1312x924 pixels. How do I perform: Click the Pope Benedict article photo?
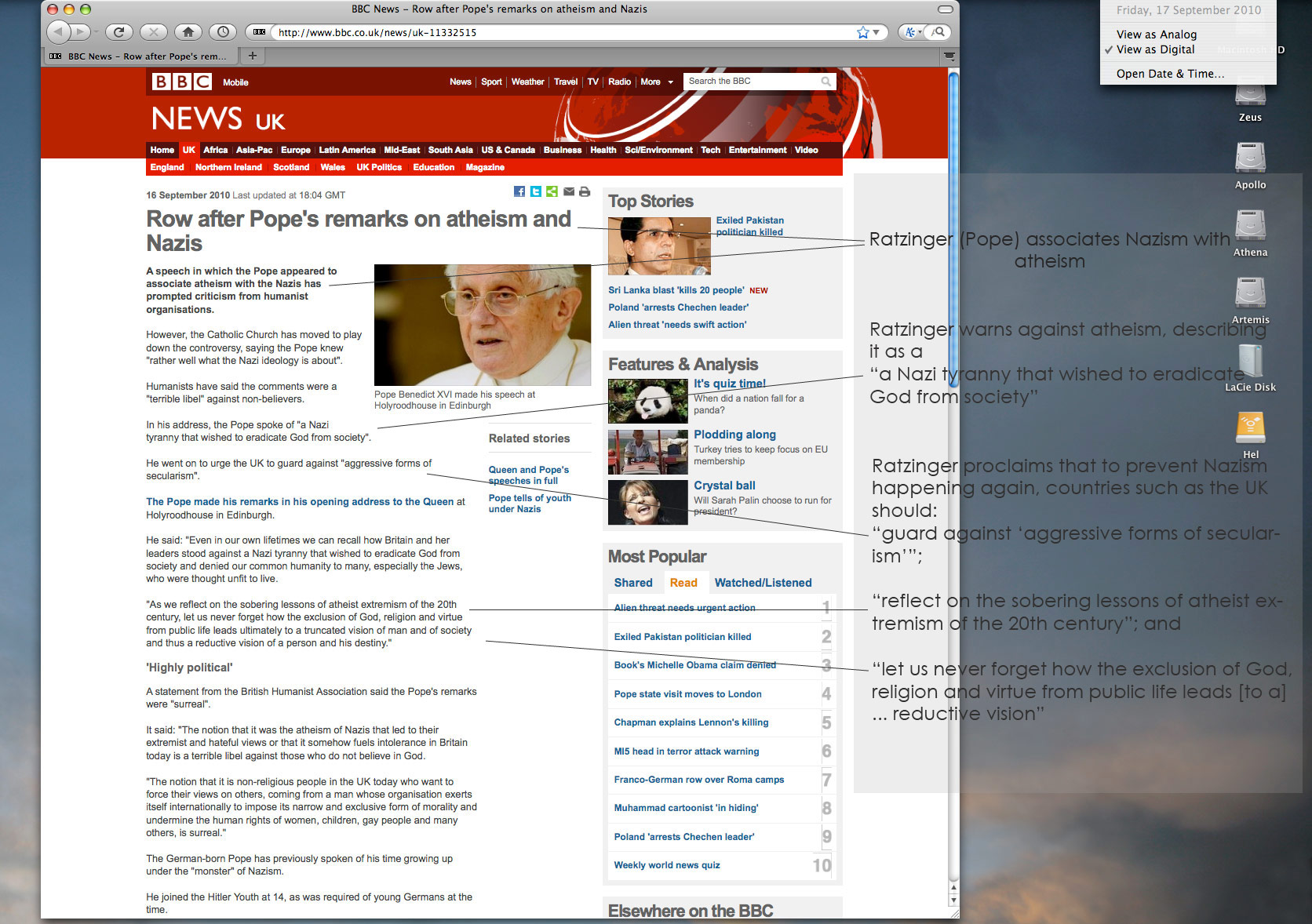(x=483, y=325)
